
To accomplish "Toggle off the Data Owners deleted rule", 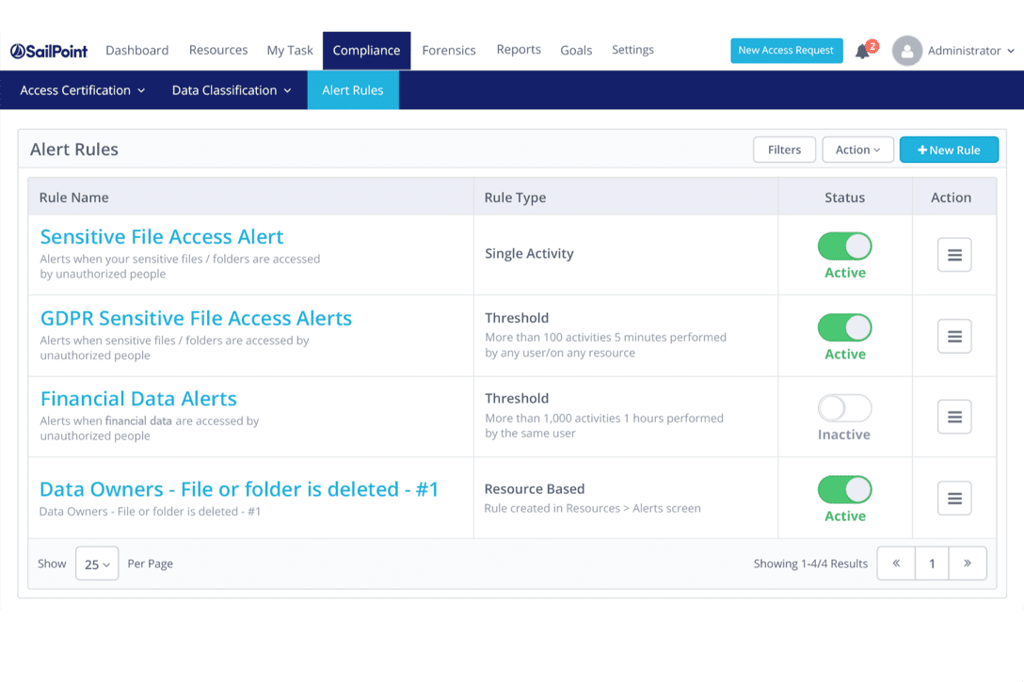I will pos(844,489).
